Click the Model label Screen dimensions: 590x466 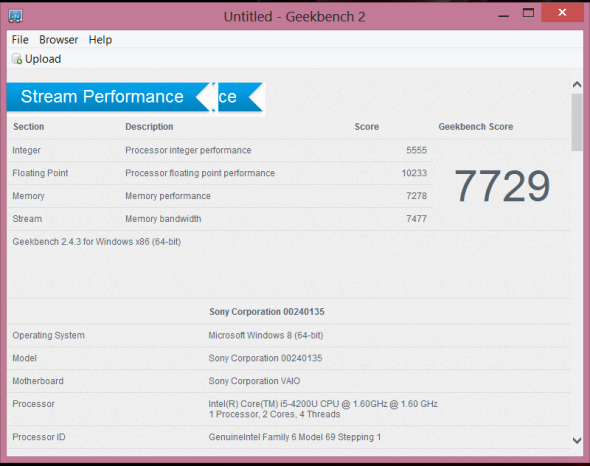coord(24,358)
